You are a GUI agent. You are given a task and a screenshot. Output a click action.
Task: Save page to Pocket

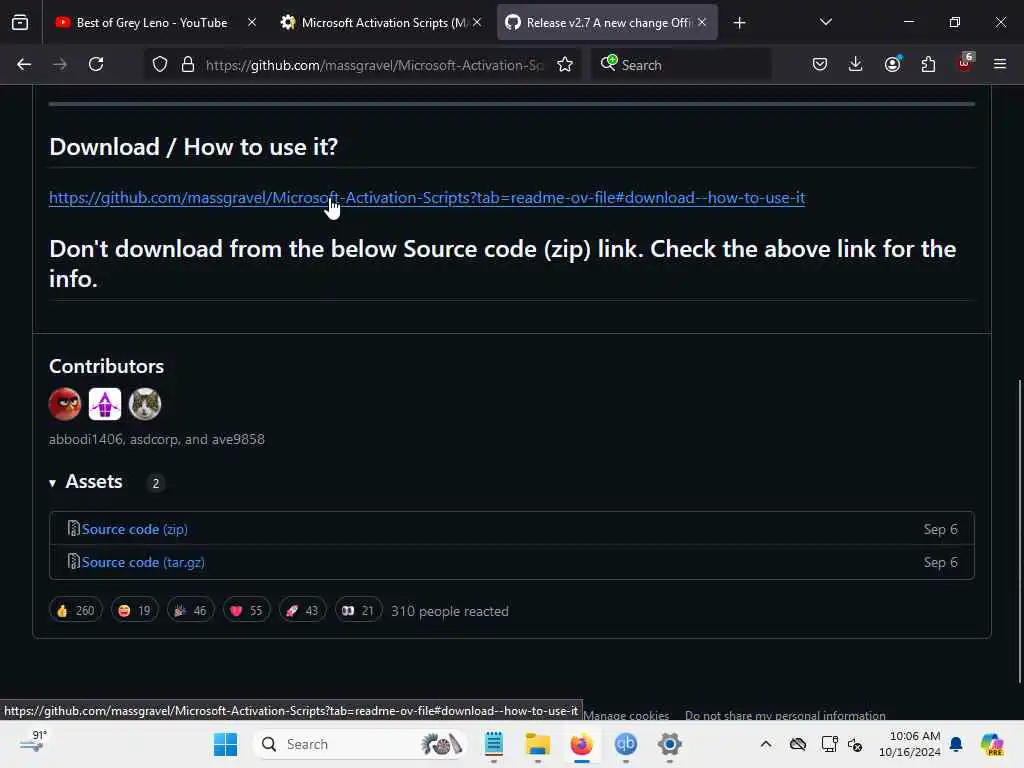point(820,65)
